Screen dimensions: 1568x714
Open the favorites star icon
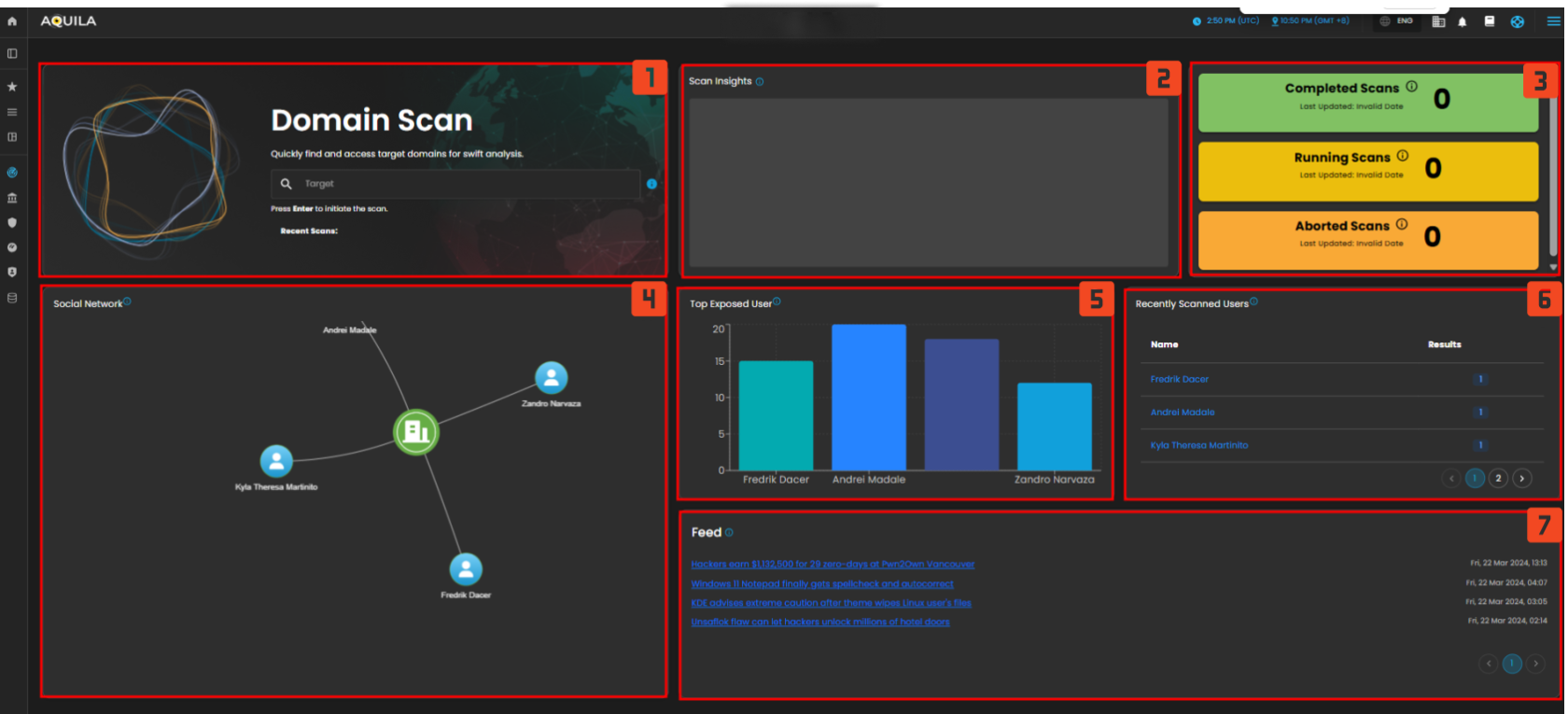tap(12, 87)
